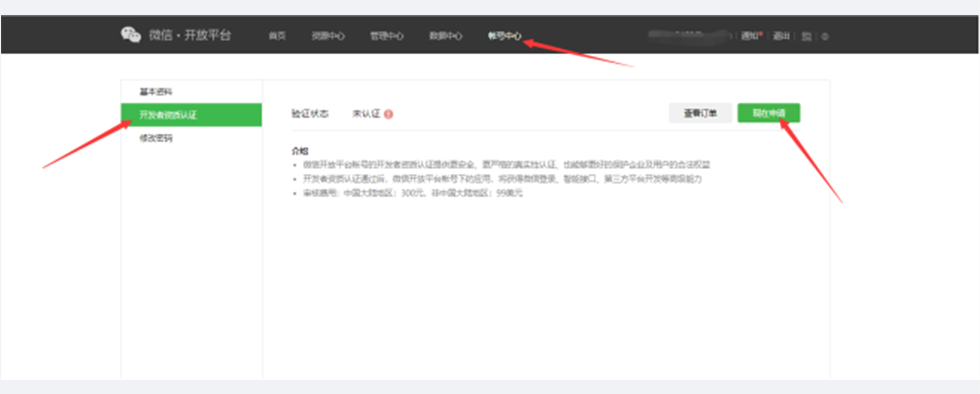Image resolution: width=980 pixels, height=394 pixels.
Task: Open 修改密码 in the left sidebar
Action: point(156,138)
